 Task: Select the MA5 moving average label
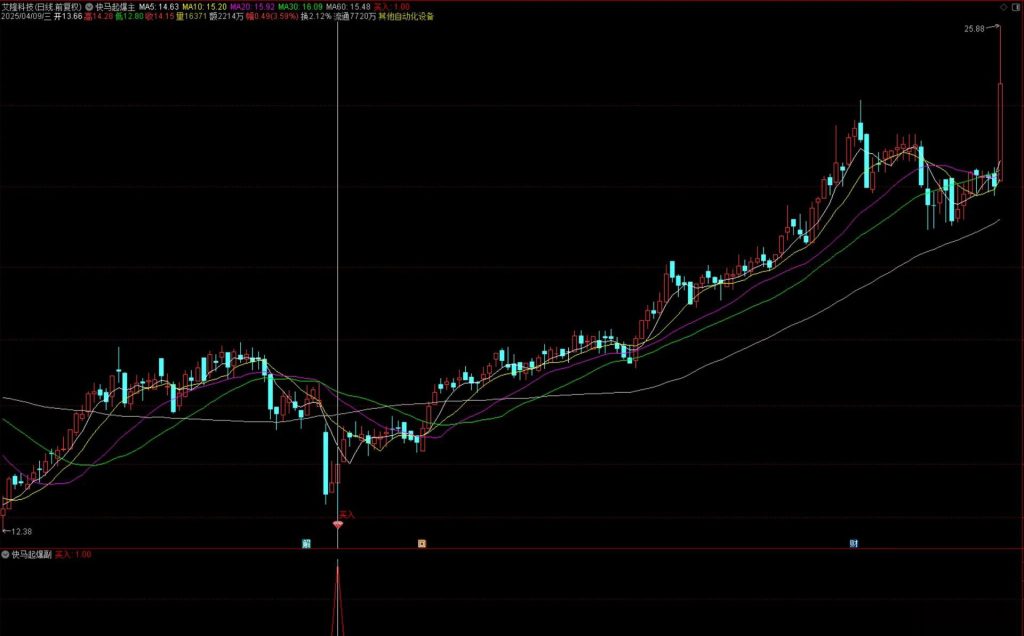point(158,6)
